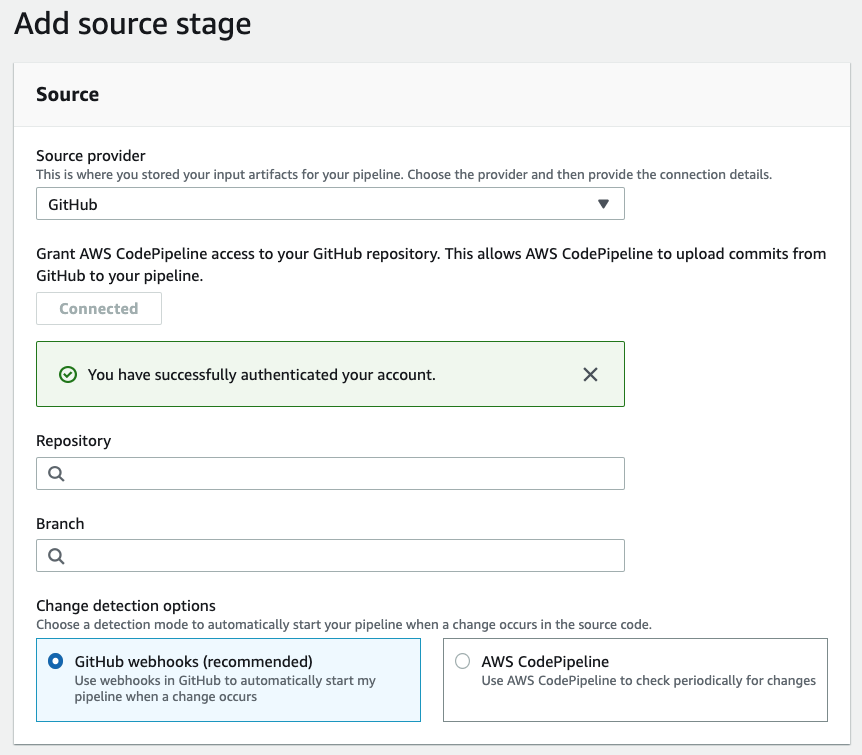Click the webhooks option description text
Screen dimensions: 862x755
coord(225,689)
